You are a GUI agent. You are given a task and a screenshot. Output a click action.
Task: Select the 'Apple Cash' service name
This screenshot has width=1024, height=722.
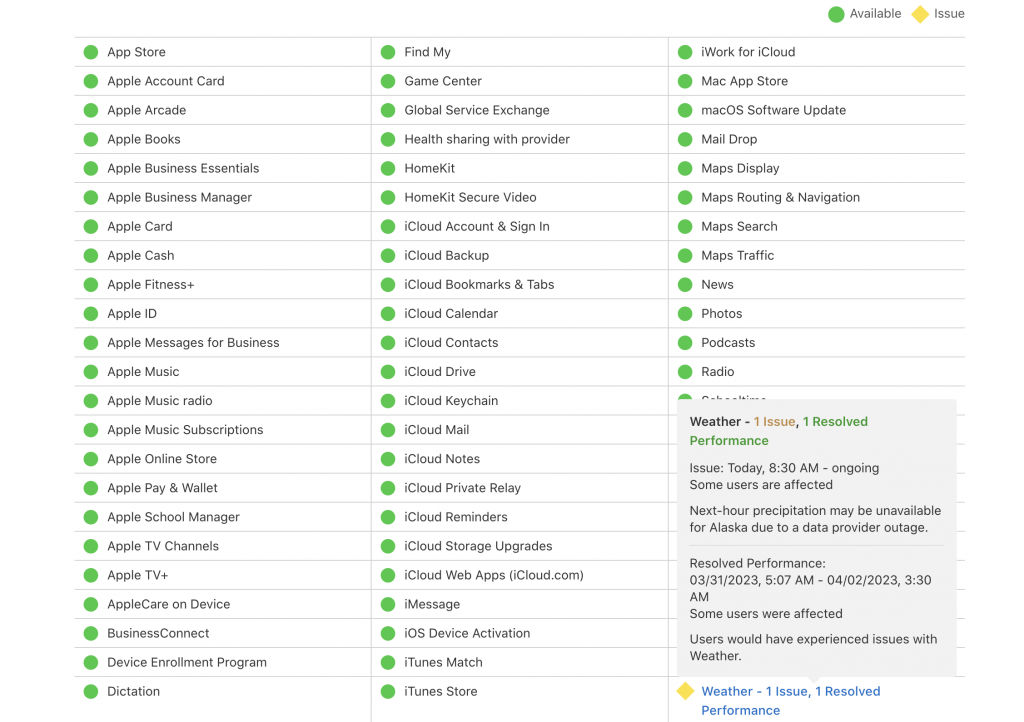pos(140,255)
